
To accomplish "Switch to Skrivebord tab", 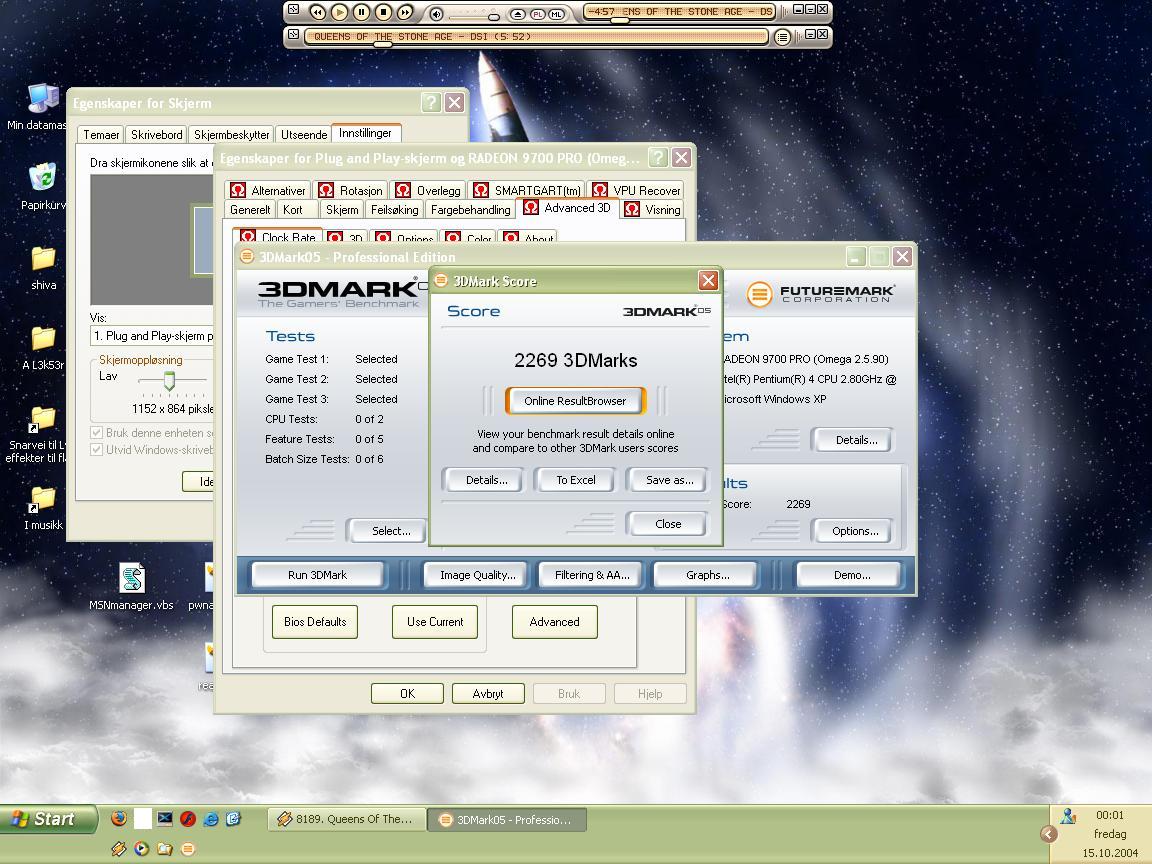I will pyautogui.click(x=156, y=134).
